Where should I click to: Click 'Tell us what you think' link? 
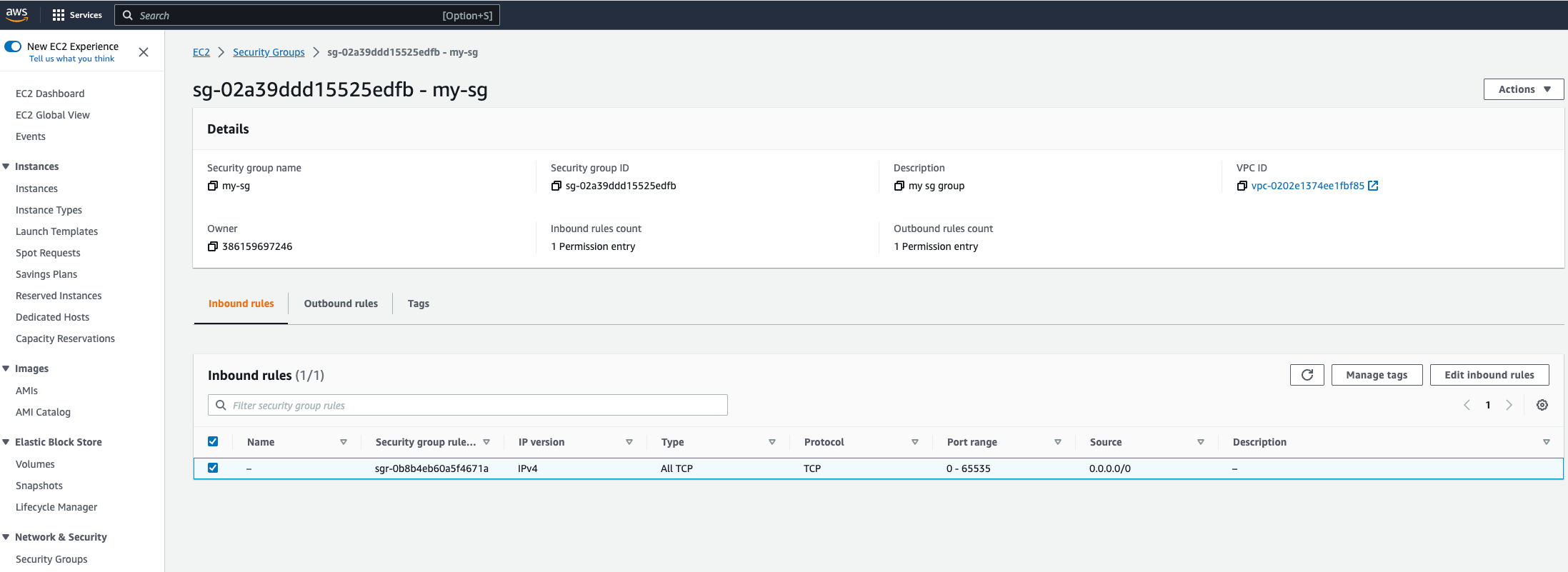tap(71, 59)
